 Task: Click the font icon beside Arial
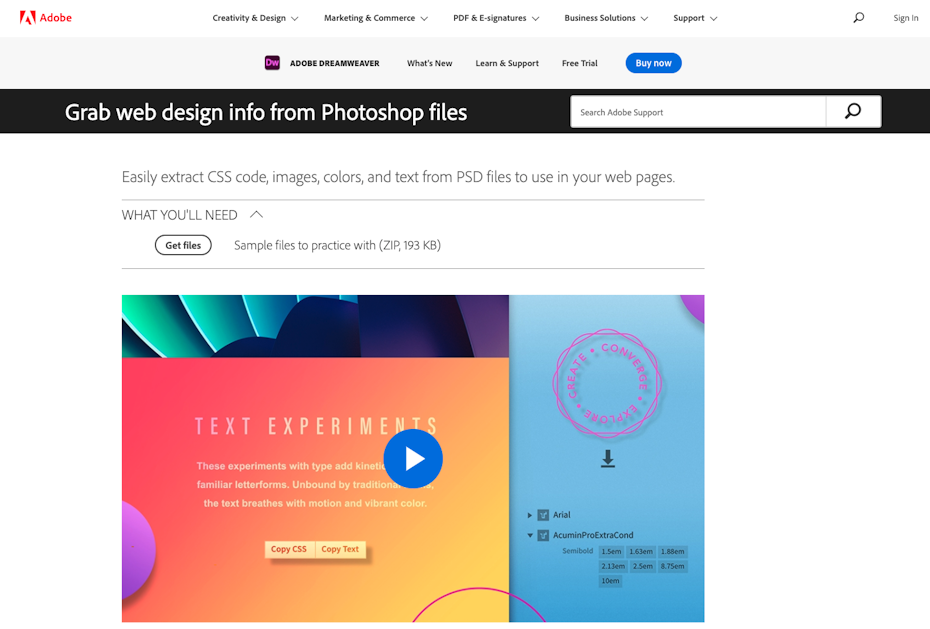coord(543,515)
